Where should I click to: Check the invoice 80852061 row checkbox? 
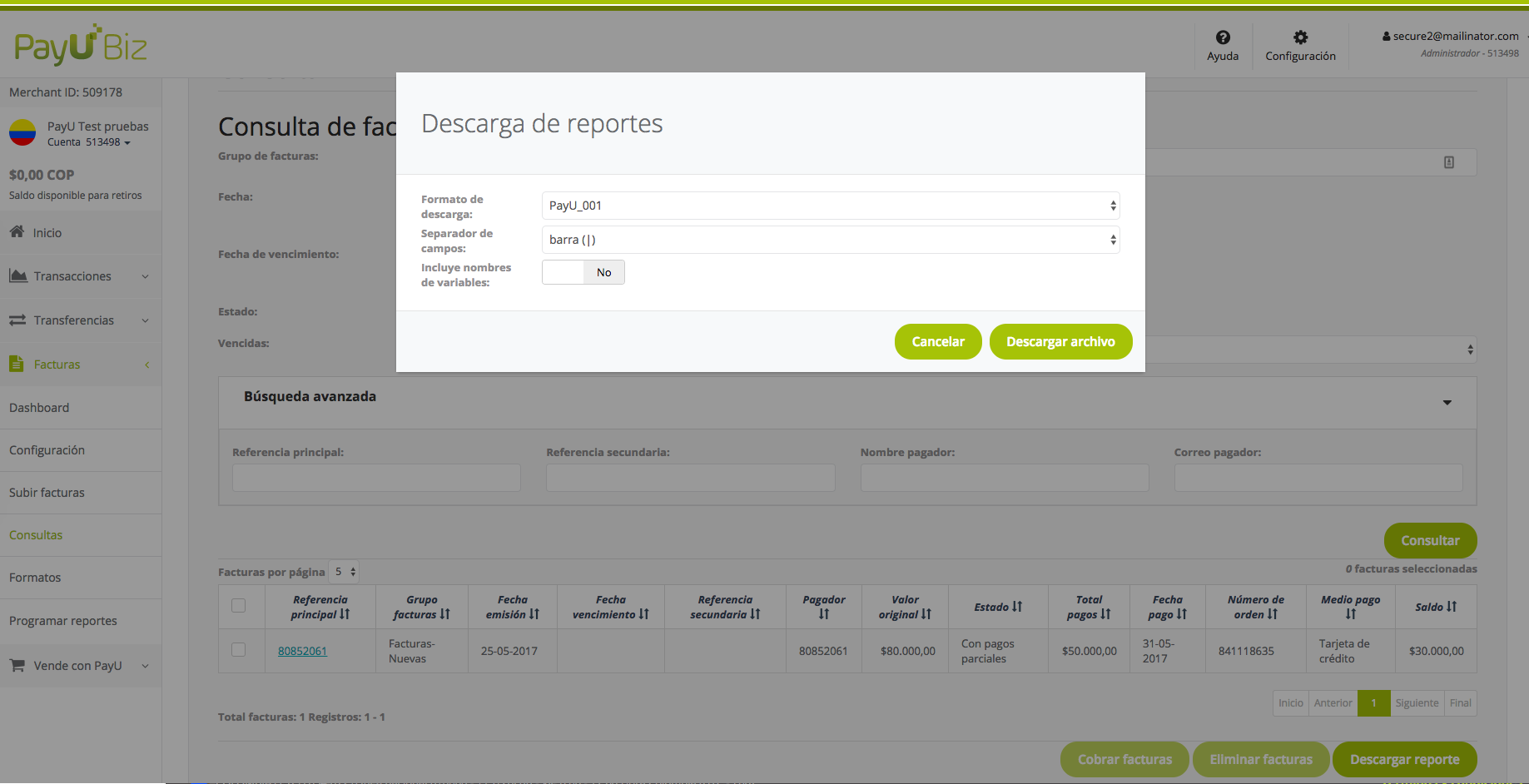tap(241, 650)
